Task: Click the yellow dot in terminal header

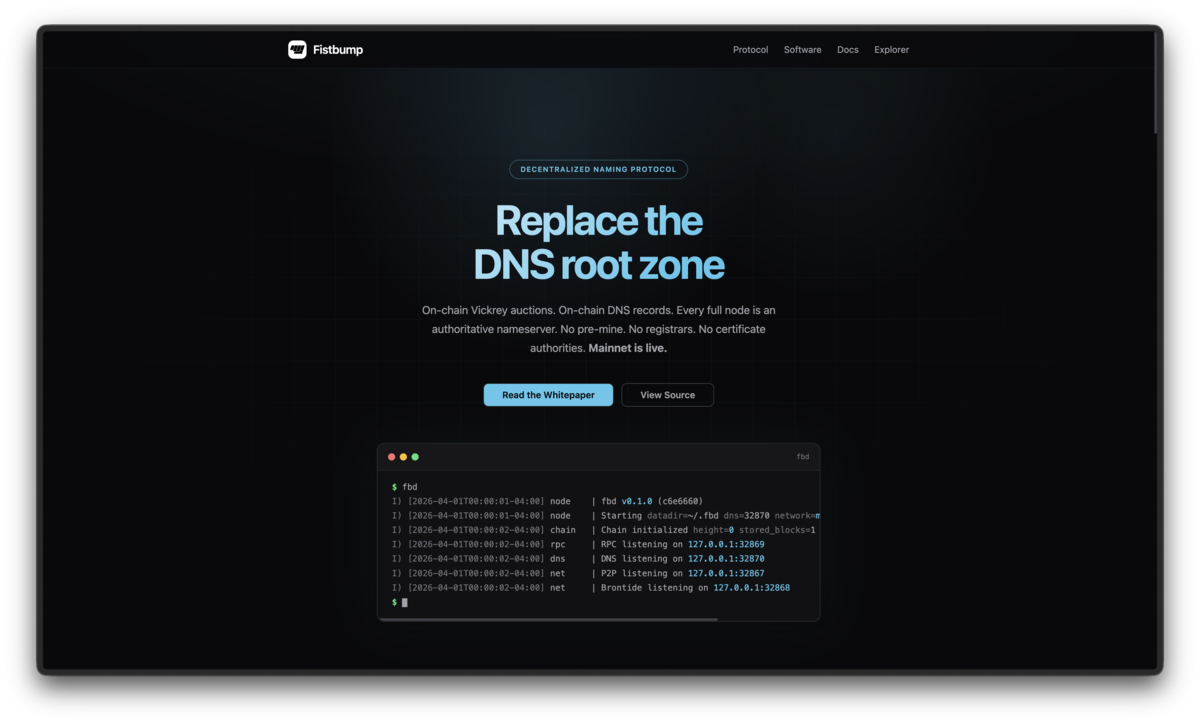Action: coord(403,457)
